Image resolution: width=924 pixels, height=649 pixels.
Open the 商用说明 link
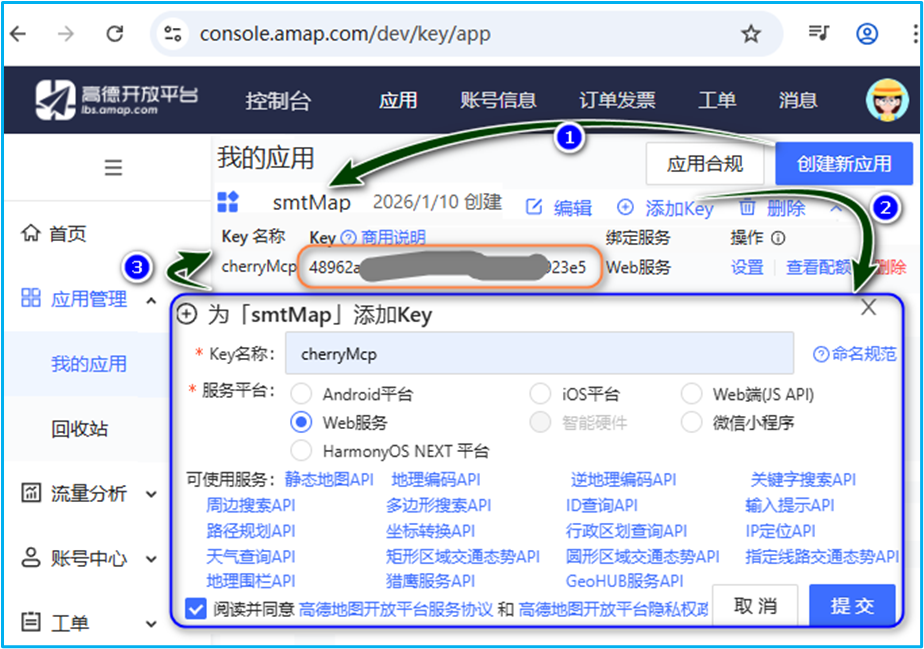393,238
